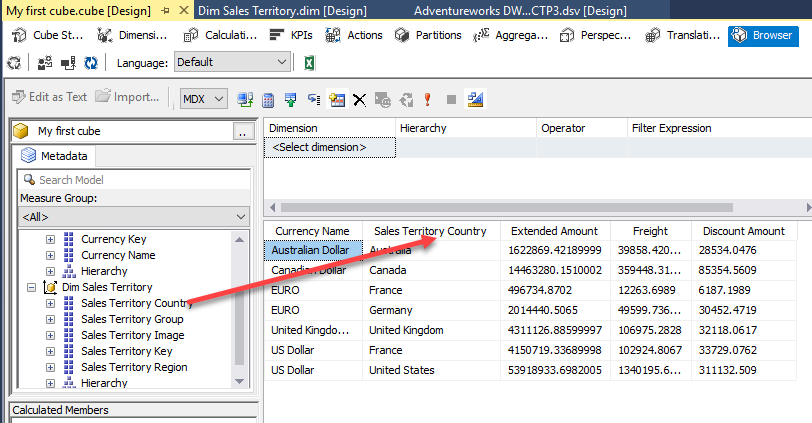Click the Search Model input field
The width and height of the screenshot is (812, 423).
(133, 180)
